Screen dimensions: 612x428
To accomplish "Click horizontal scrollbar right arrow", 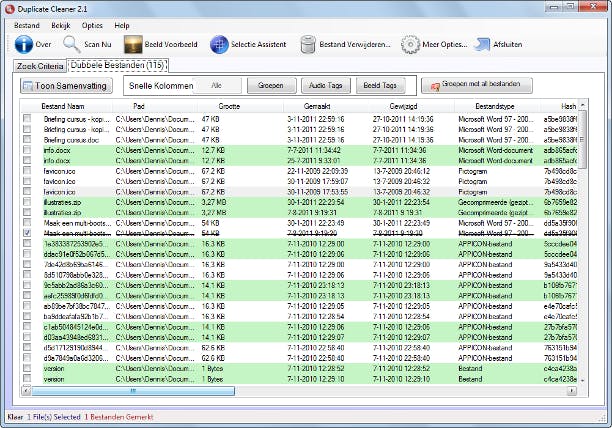I will point(572,391).
